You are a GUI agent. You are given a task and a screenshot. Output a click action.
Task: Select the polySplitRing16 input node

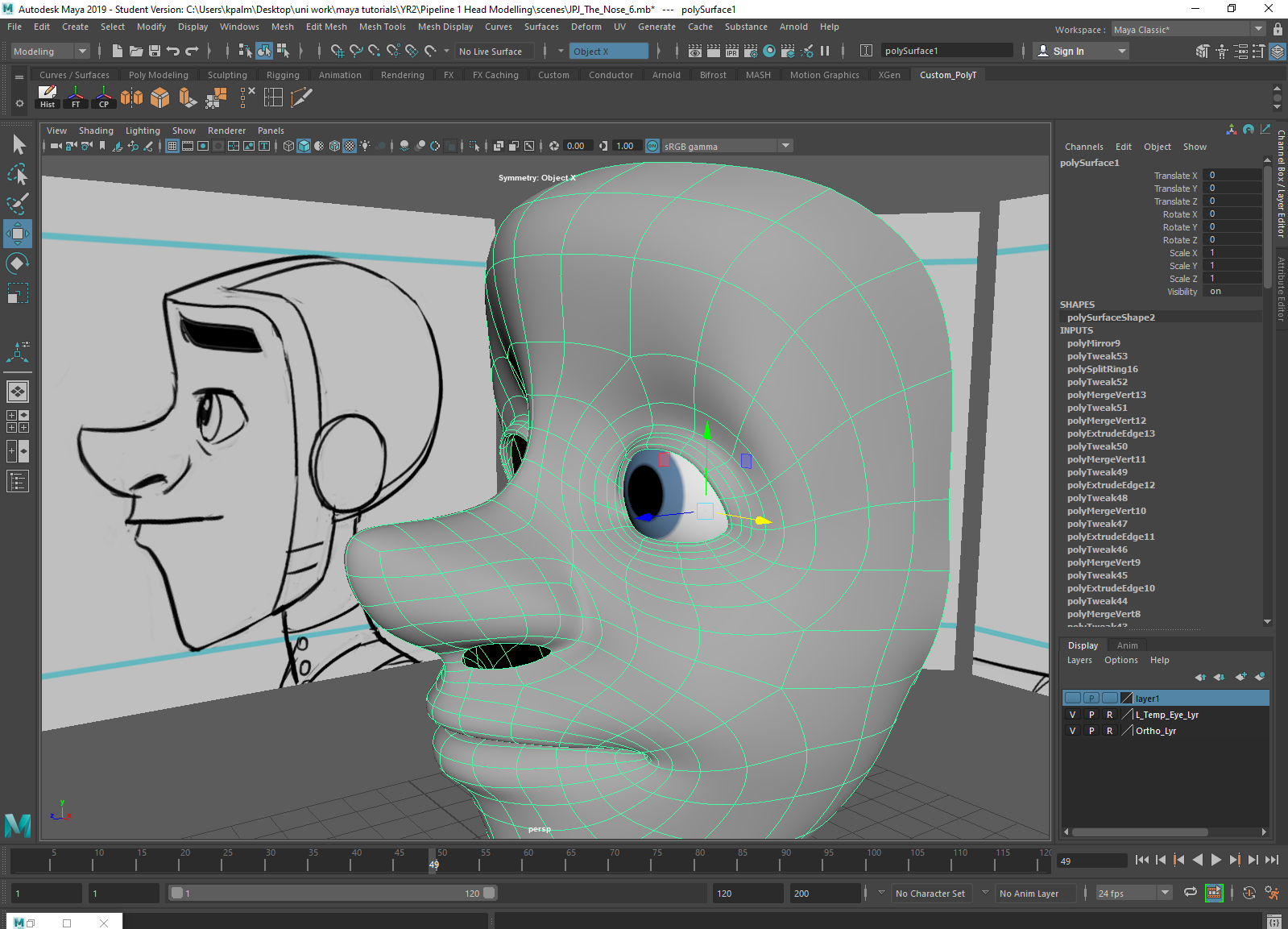1102,369
